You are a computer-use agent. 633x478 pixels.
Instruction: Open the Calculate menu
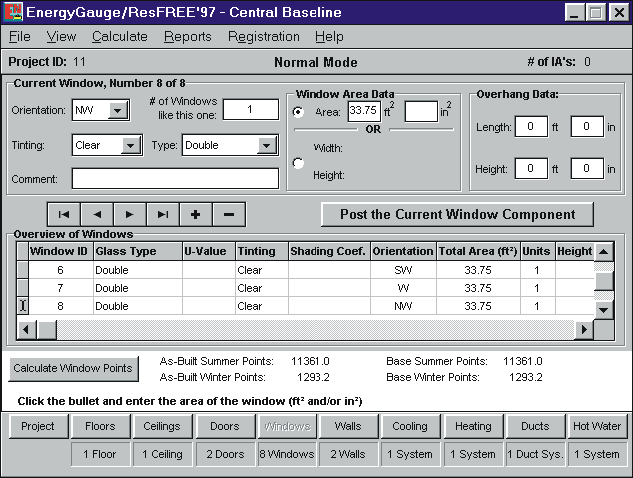coord(119,37)
